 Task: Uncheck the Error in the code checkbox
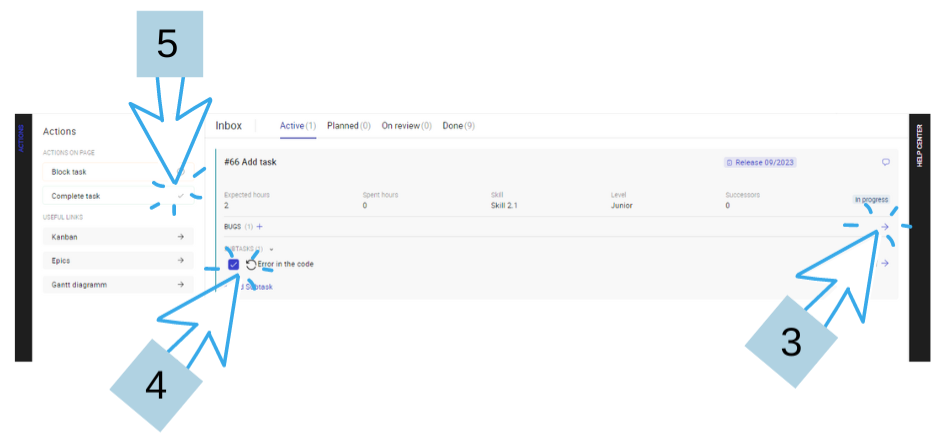pos(234,264)
